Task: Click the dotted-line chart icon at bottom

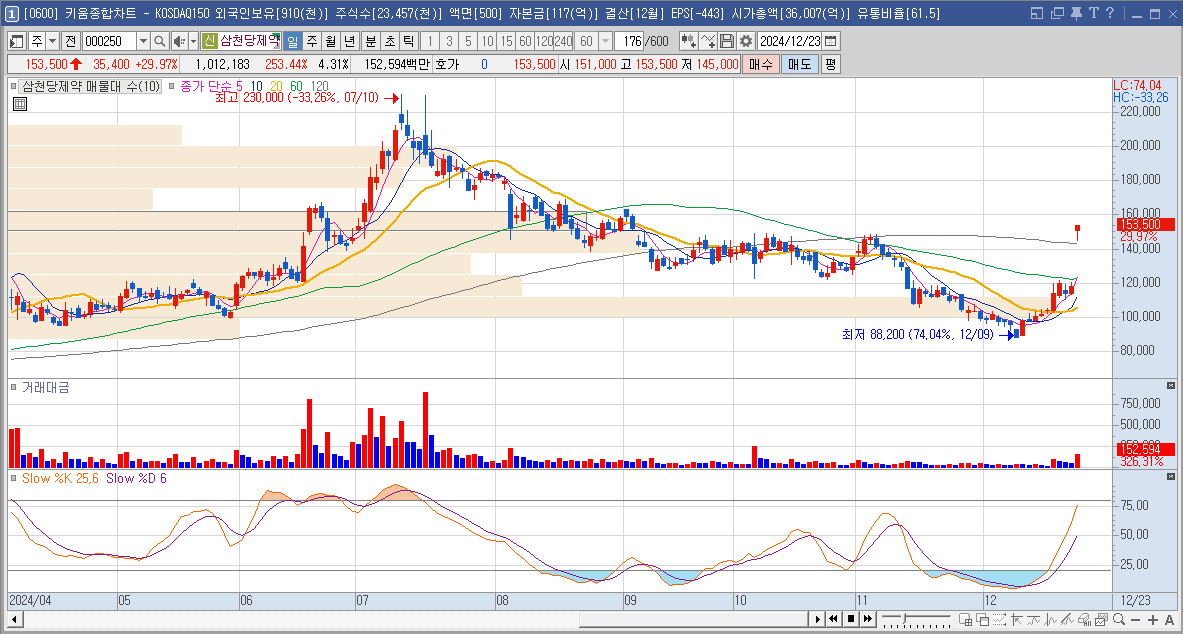Action: click(x=1002, y=620)
